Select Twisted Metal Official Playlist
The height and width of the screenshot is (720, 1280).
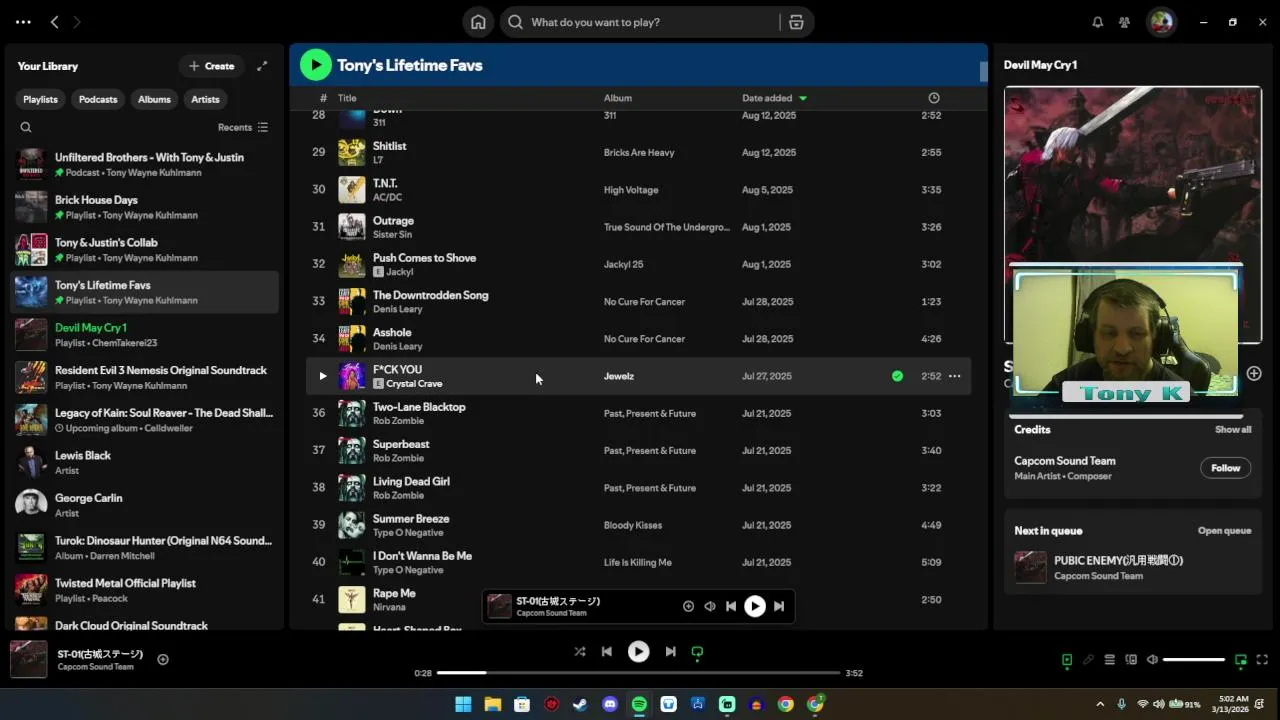(x=145, y=590)
